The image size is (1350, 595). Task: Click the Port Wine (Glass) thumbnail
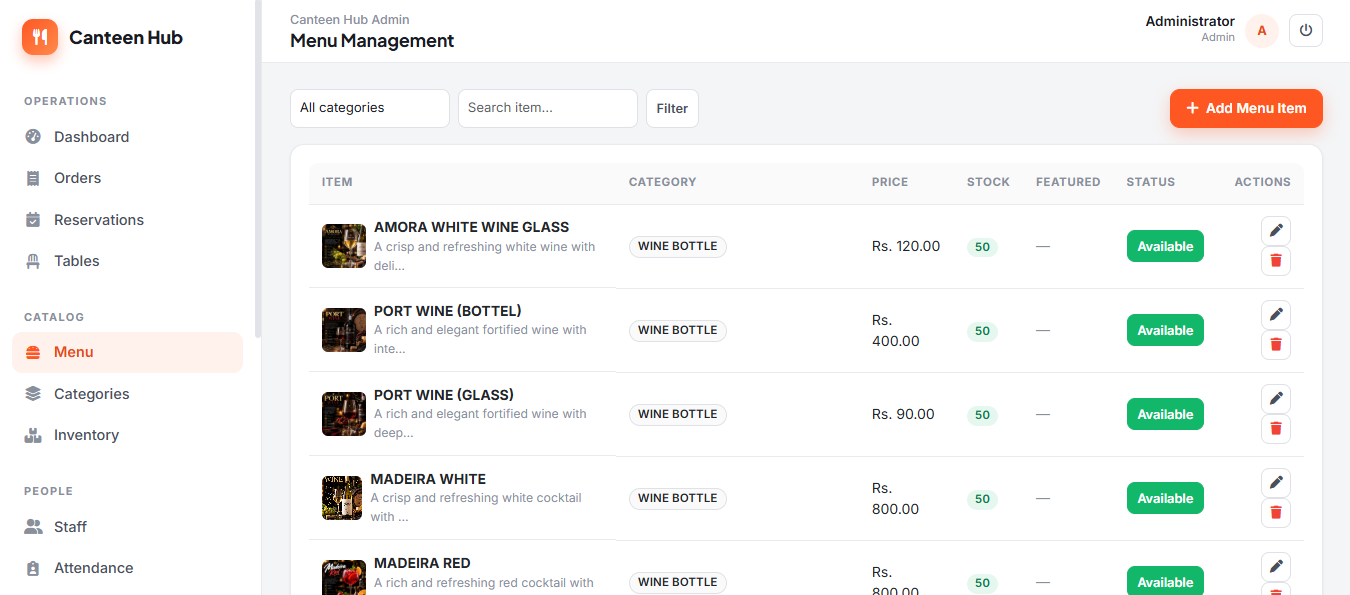(x=344, y=414)
